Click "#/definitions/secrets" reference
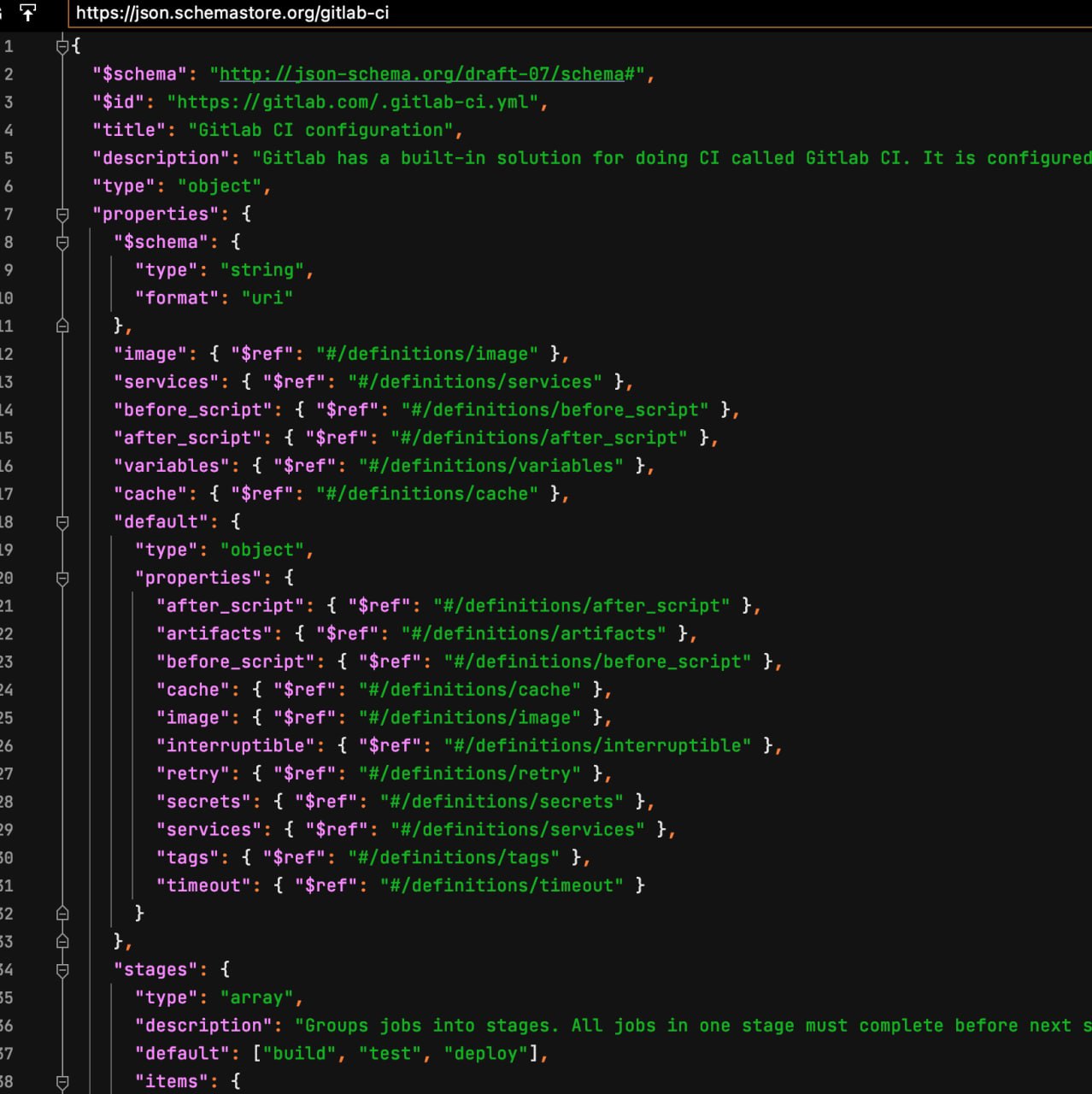Screen dimensions: 1092x1094 point(502,802)
